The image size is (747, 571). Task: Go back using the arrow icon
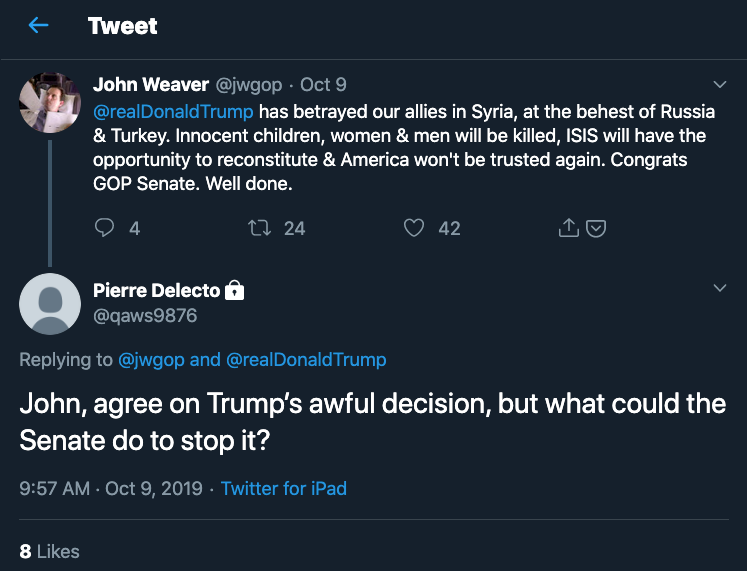click(x=38, y=26)
